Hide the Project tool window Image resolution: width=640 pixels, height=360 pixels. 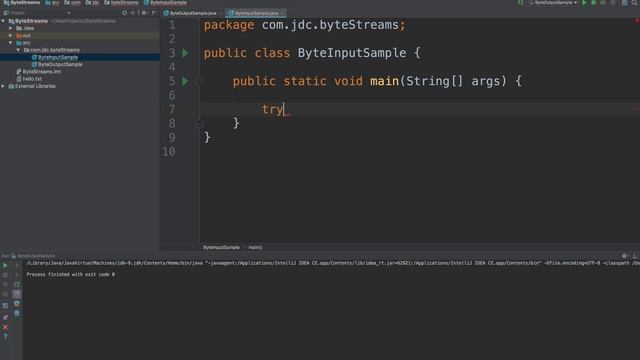click(x=154, y=13)
